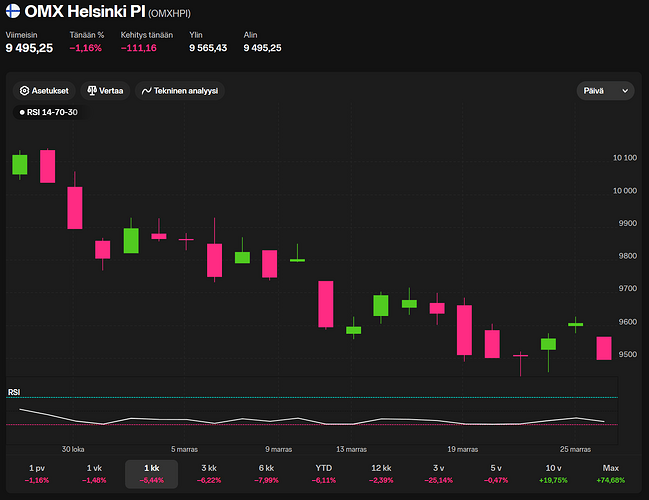Click the chevron arrow in the Päivä selector

click(625, 90)
